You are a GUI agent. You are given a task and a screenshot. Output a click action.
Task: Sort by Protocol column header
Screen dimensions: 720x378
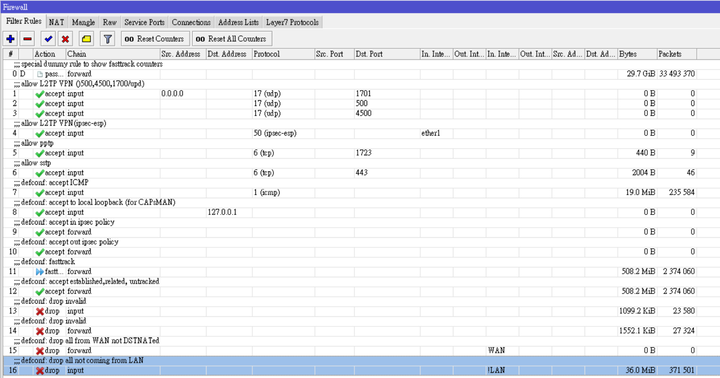(x=283, y=54)
